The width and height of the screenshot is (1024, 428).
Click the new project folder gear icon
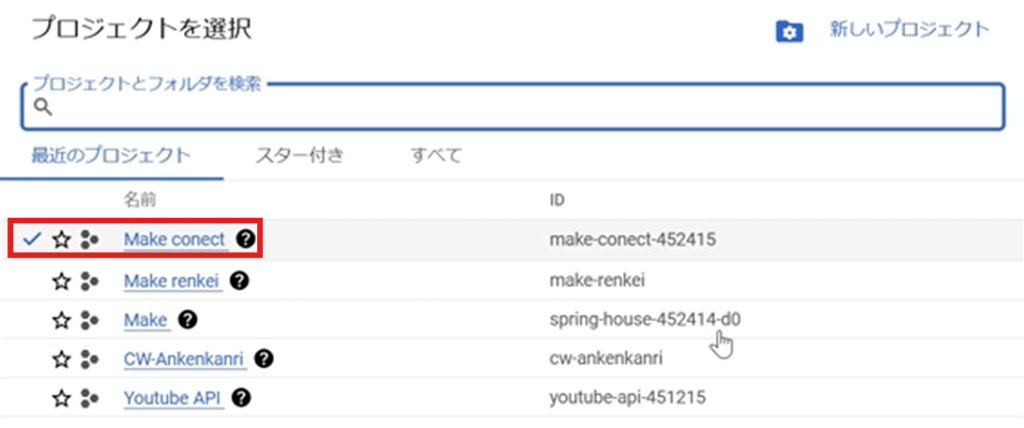click(x=790, y=32)
